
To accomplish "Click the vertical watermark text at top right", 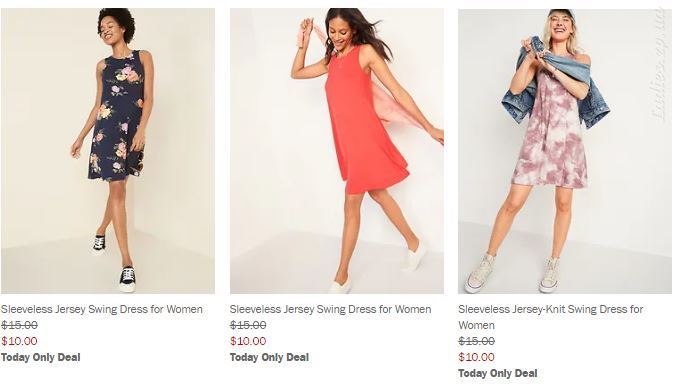I will tap(661, 64).
